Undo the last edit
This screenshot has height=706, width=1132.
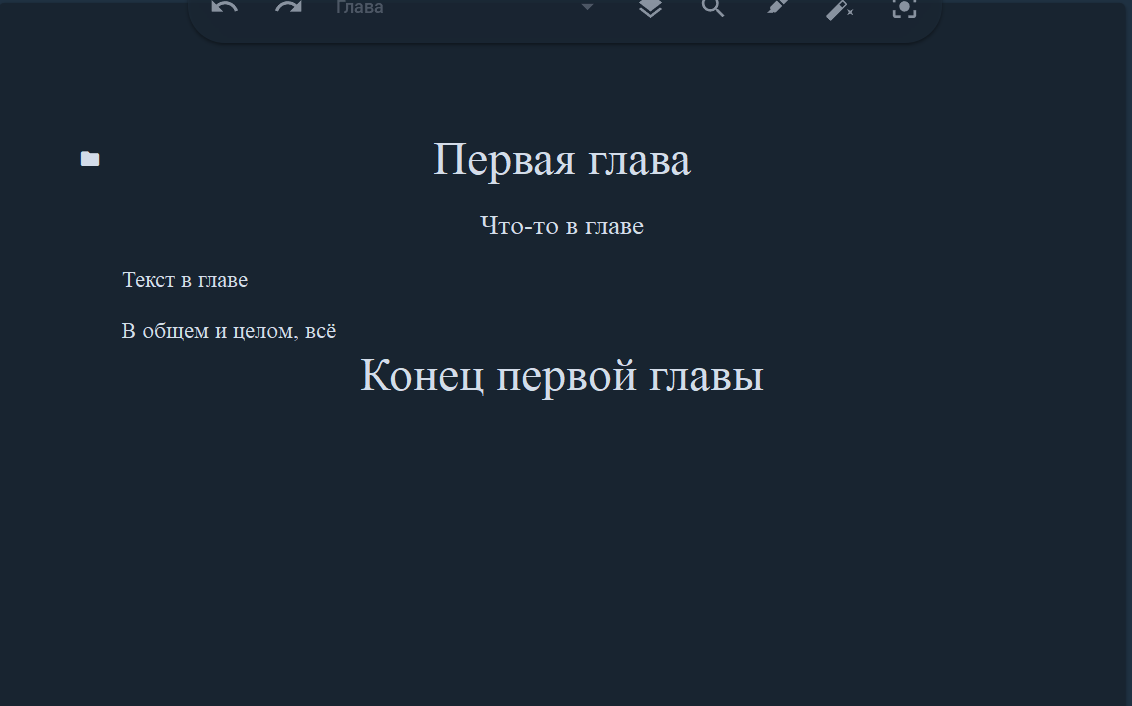click(x=223, y=7)
